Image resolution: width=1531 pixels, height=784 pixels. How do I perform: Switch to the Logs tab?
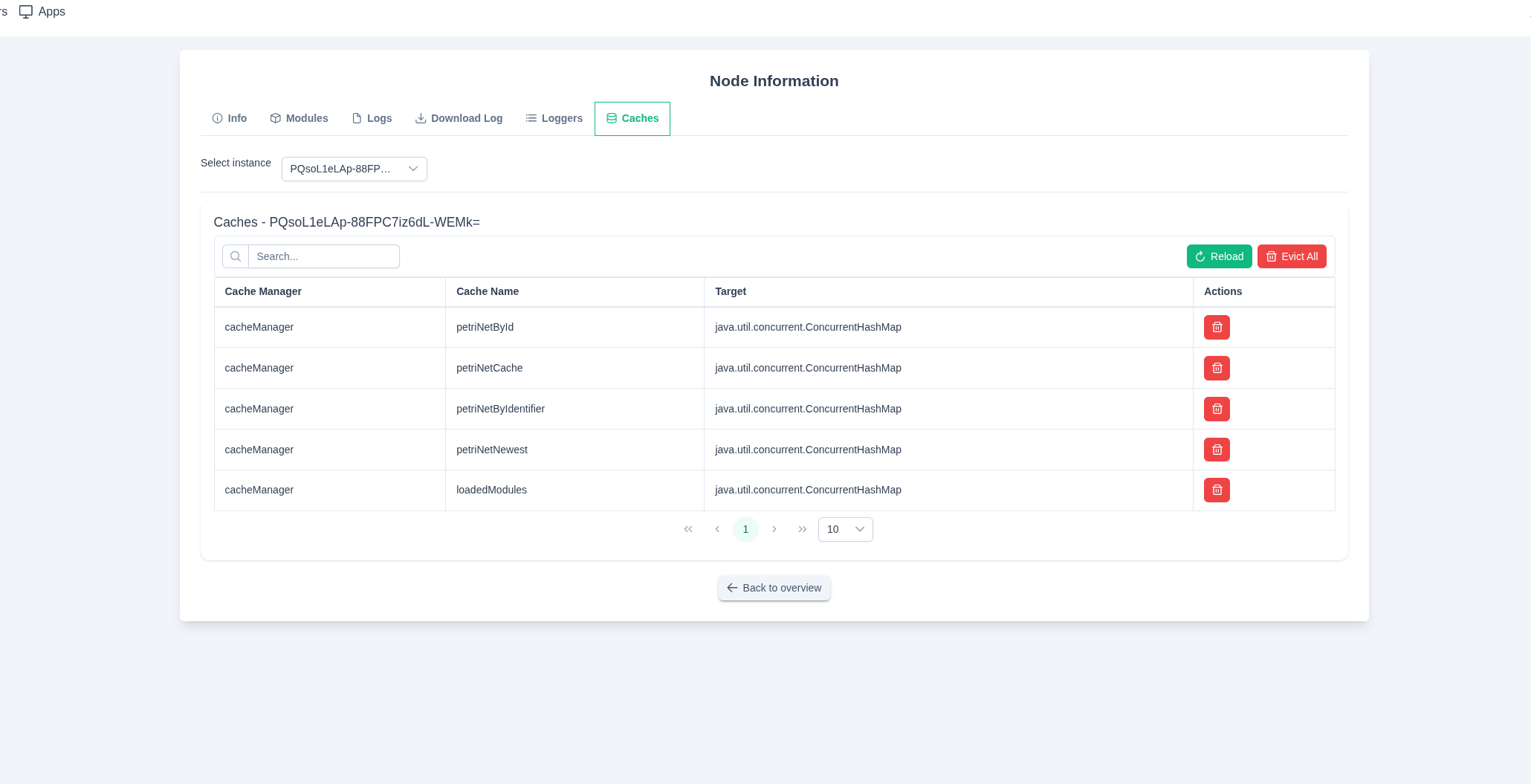(372, 118)
